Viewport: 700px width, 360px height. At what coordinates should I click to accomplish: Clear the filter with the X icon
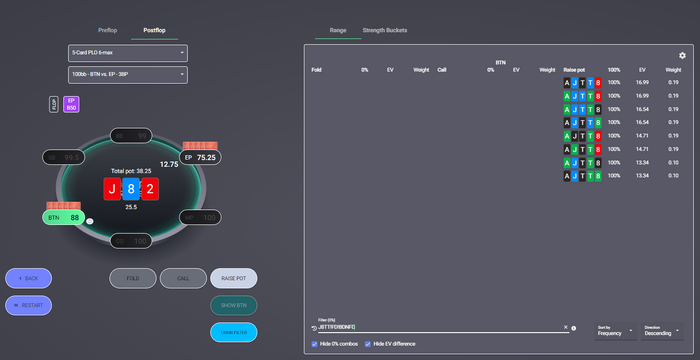click(565, 327)
